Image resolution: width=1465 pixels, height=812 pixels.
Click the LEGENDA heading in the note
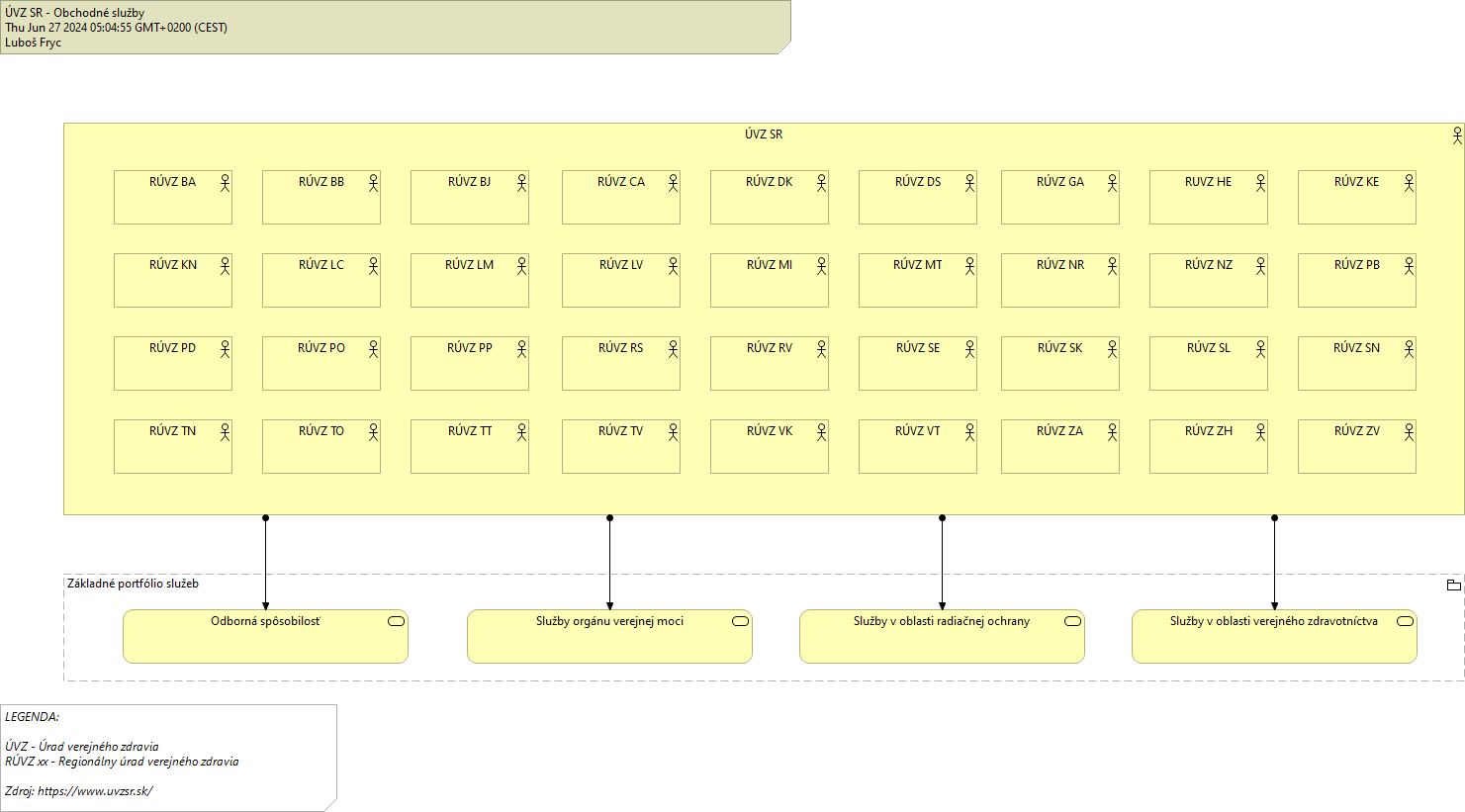click(x=32, y=717)
